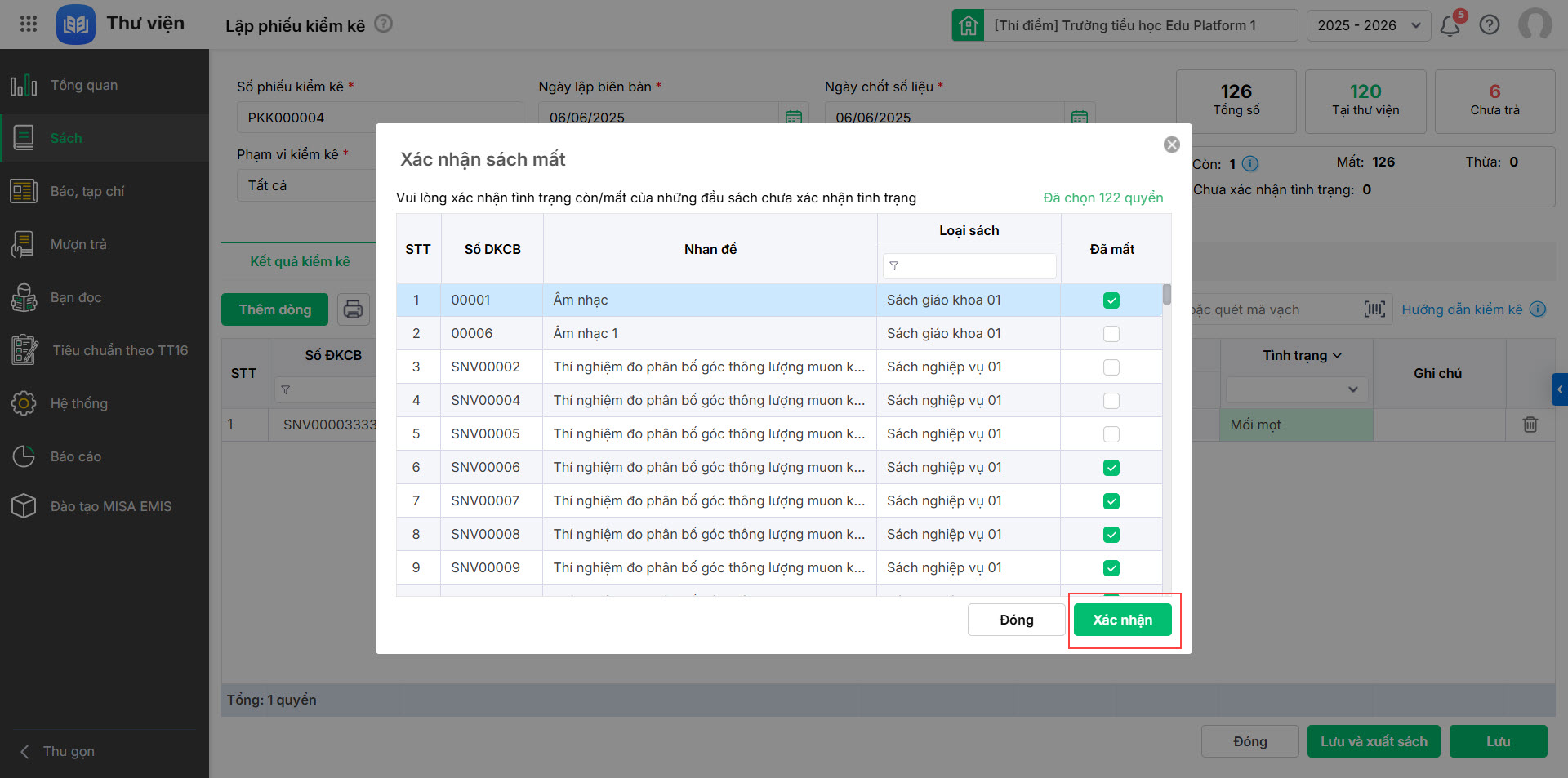The height and width of the screenshot is (778, 1568).
Task: Check Đã mất for SNV00002
Action: click(1111, 367)
